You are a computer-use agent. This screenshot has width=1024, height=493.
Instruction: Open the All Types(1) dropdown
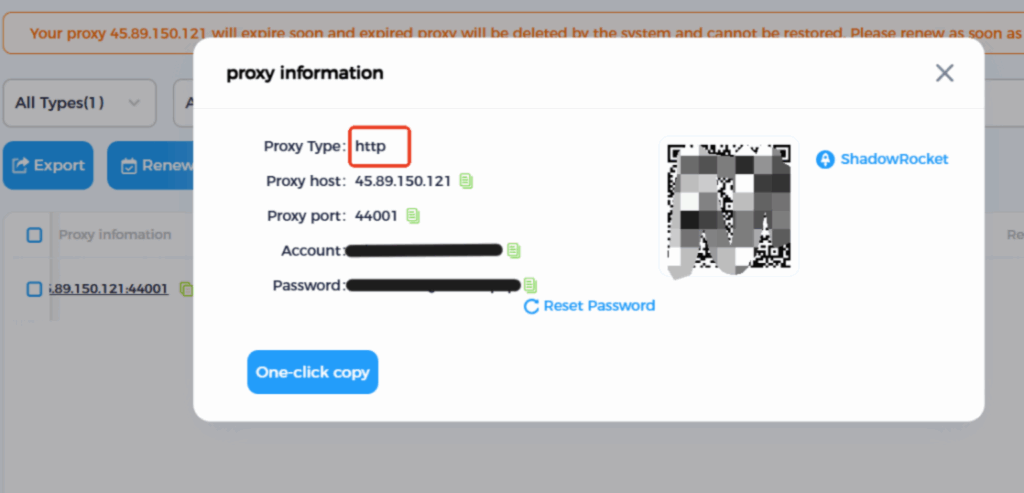click(80, 103)
